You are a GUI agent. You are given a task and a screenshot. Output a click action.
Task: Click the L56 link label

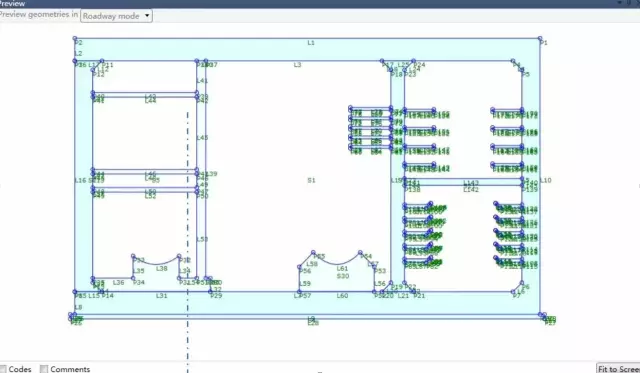point(380,283)
